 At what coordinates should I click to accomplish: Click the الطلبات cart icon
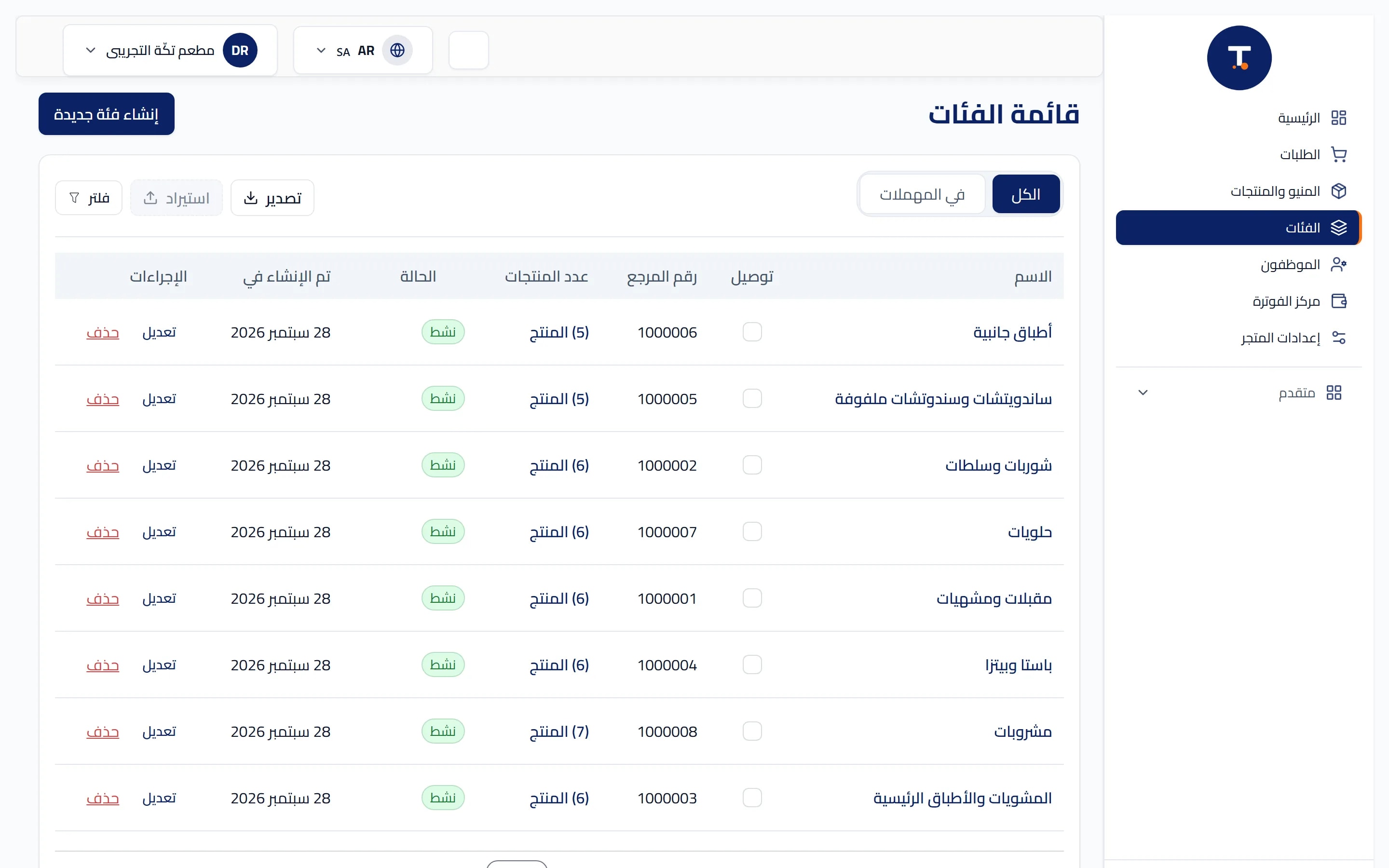pyautogui.click(x=1338, y=154)
